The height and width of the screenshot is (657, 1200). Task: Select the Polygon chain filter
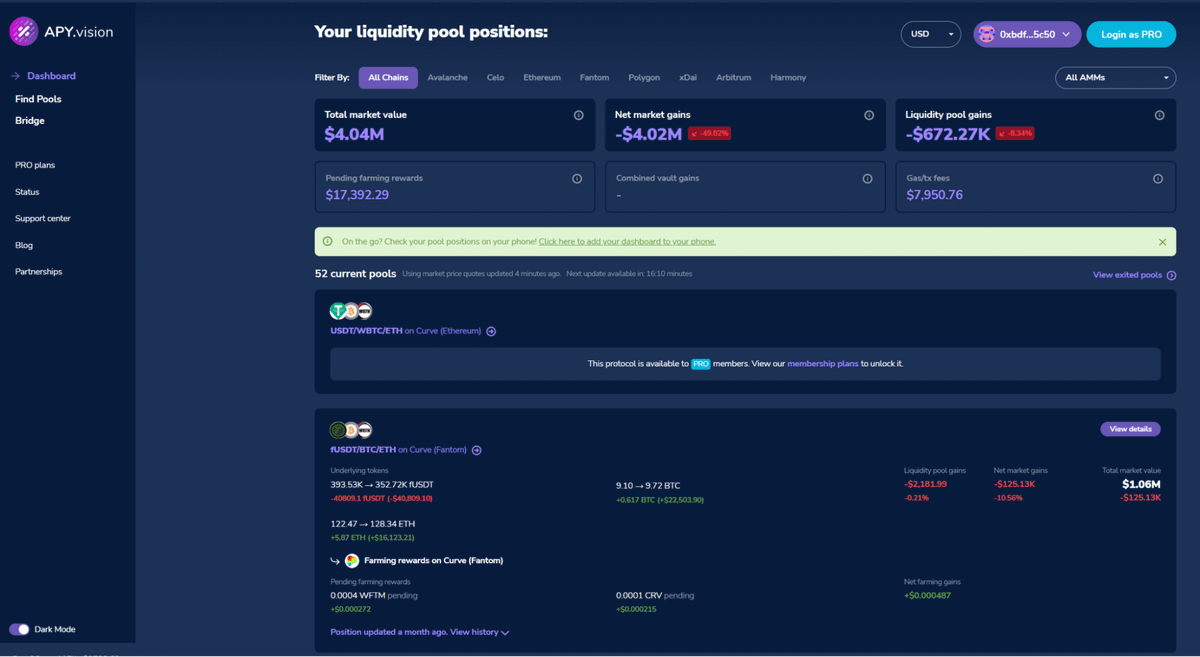pyautogui.click(x=644, y=77)
